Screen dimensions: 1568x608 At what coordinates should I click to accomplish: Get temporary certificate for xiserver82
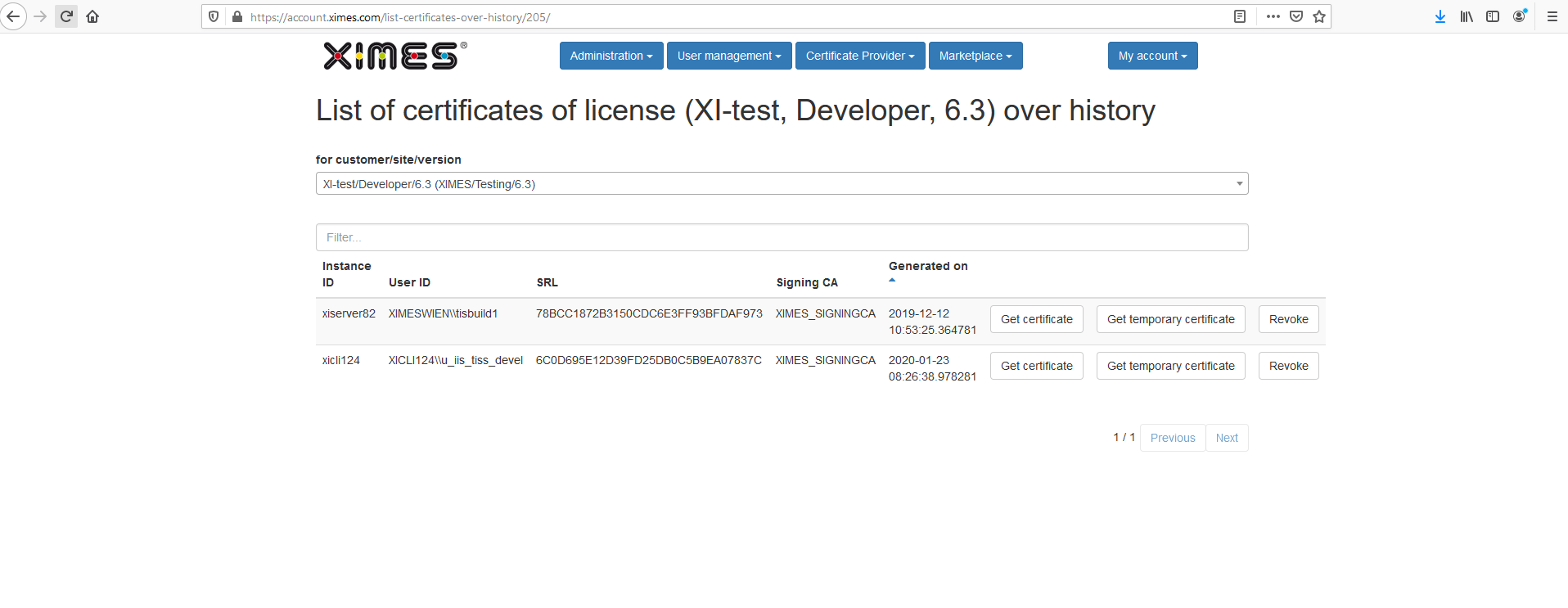point(1170,319)
